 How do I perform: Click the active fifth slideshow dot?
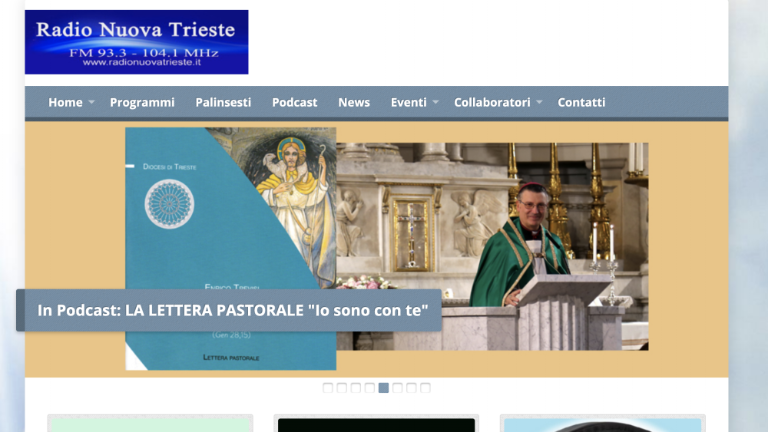[383, 388]
